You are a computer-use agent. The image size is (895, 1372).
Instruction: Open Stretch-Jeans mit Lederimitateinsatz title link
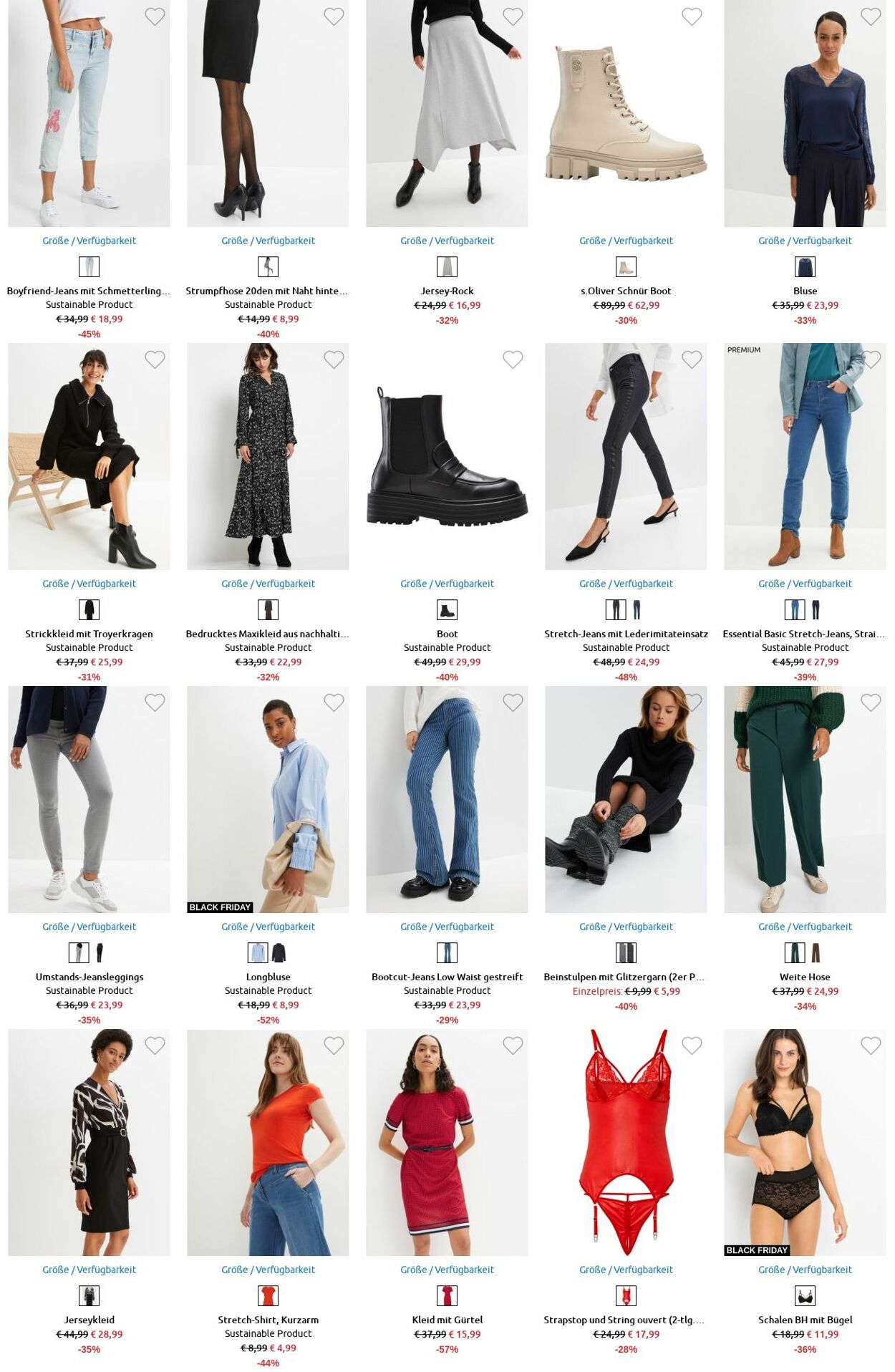[626, 634]
